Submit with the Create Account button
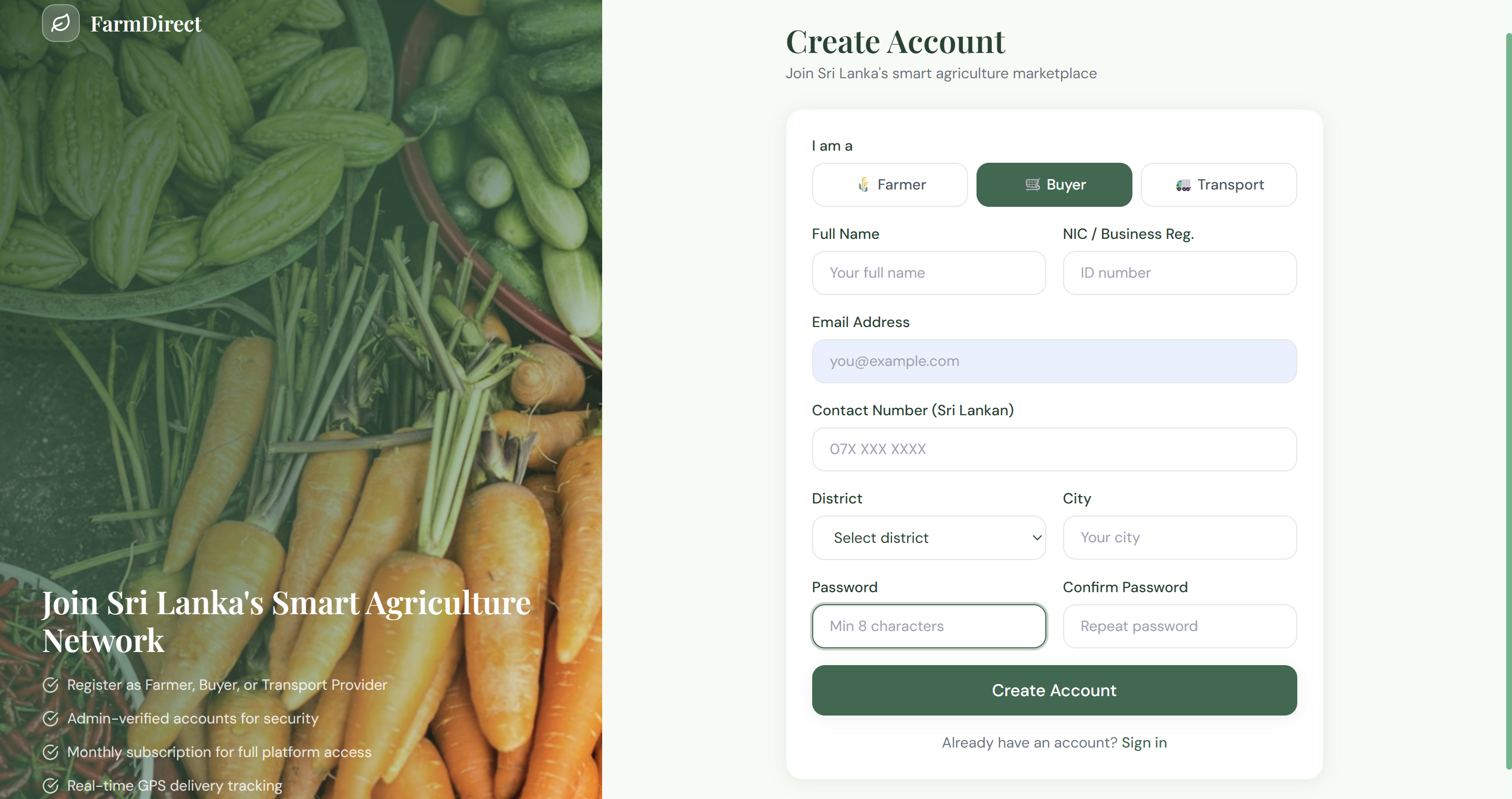The height and width of the screenshot is (799, 1512). 1054,690
